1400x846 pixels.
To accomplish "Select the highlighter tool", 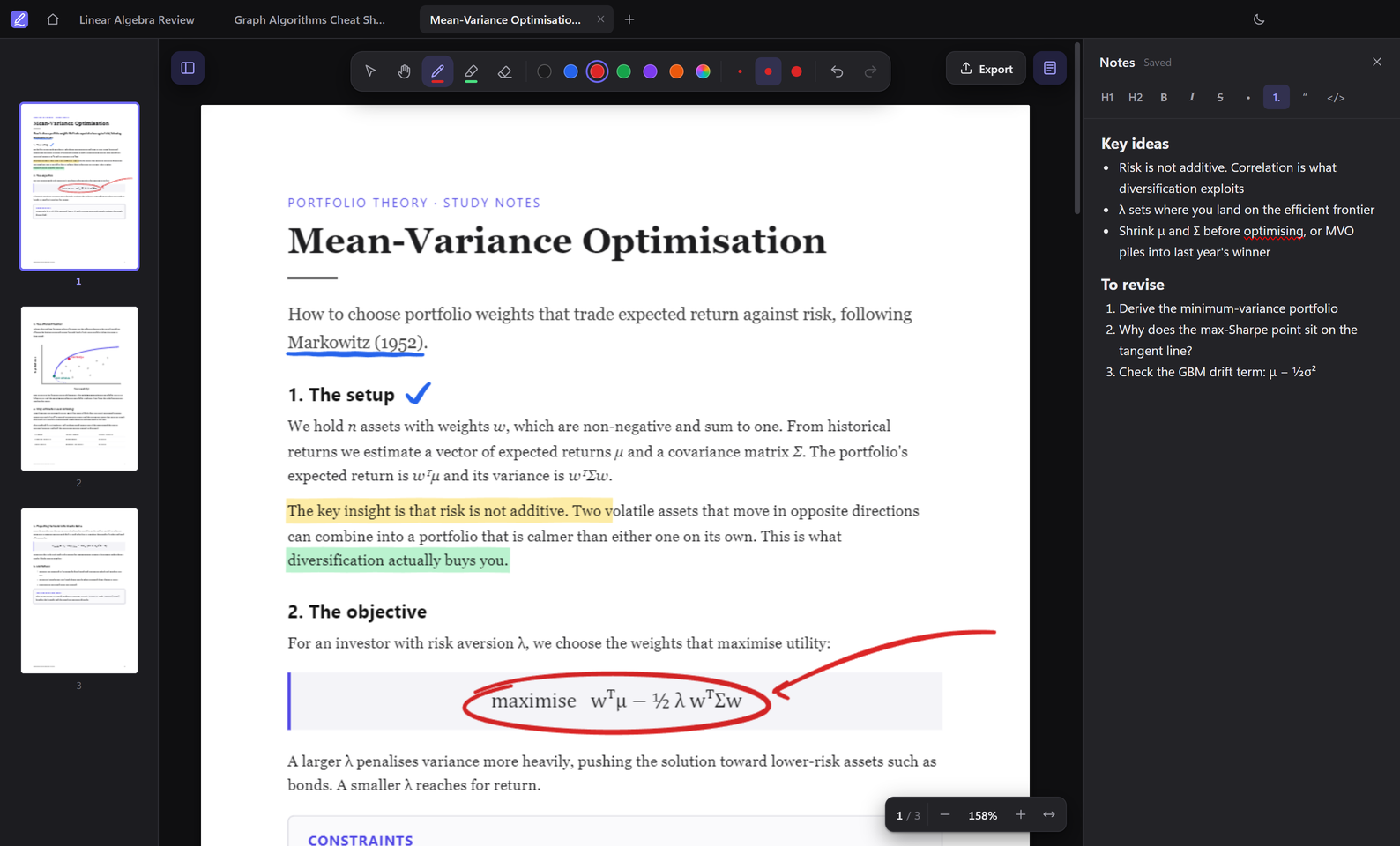I will pos(471,71).
